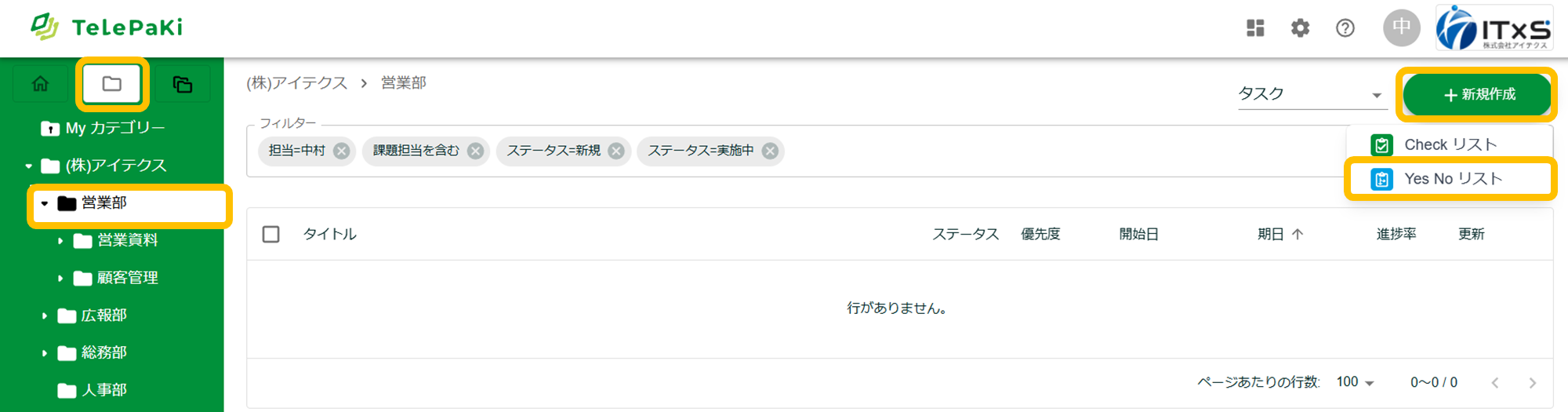Sort by the 期日 column header

[x=1271, y=234]
